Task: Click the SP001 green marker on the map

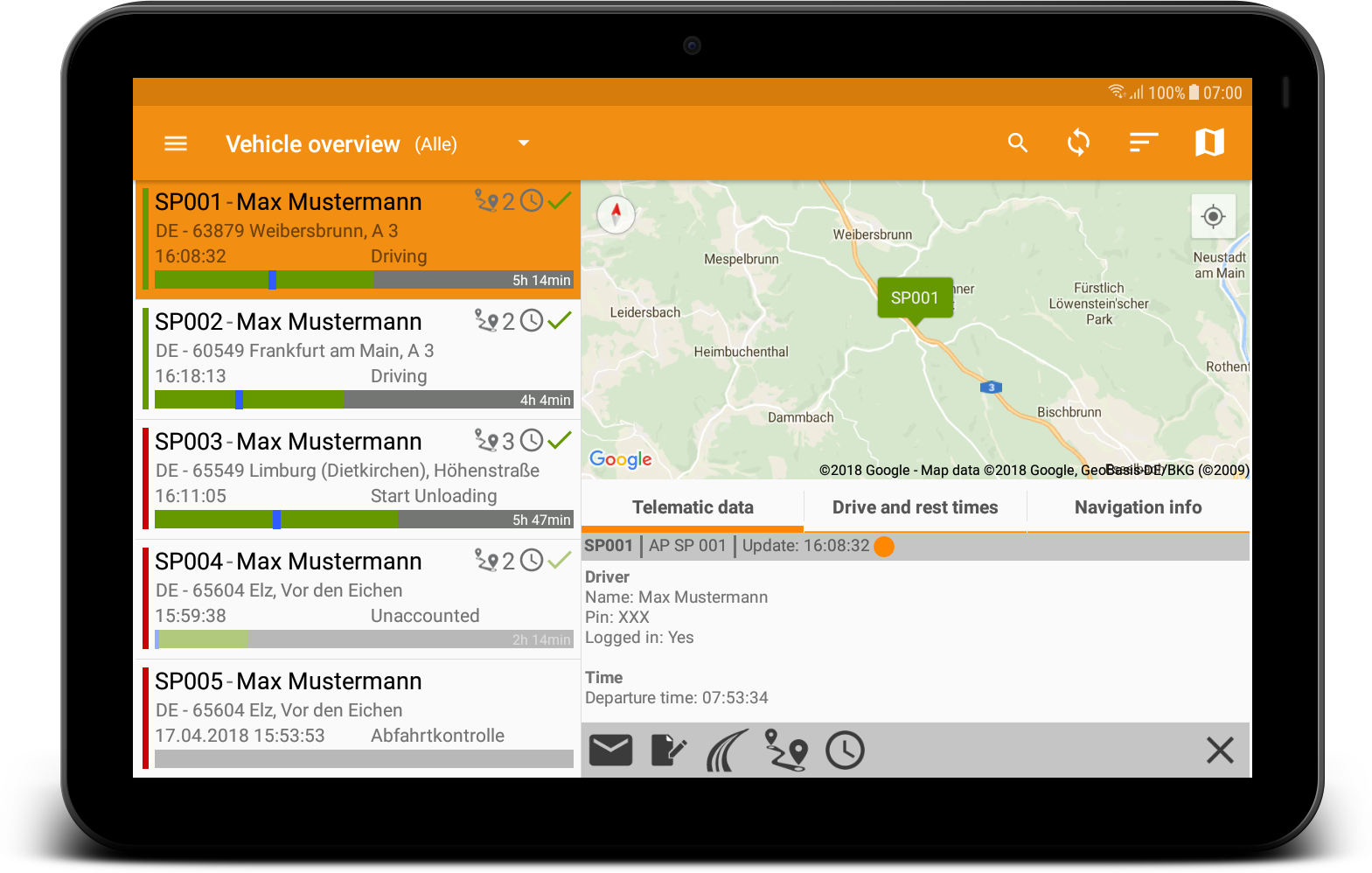Action: click(x=915, y=300)
